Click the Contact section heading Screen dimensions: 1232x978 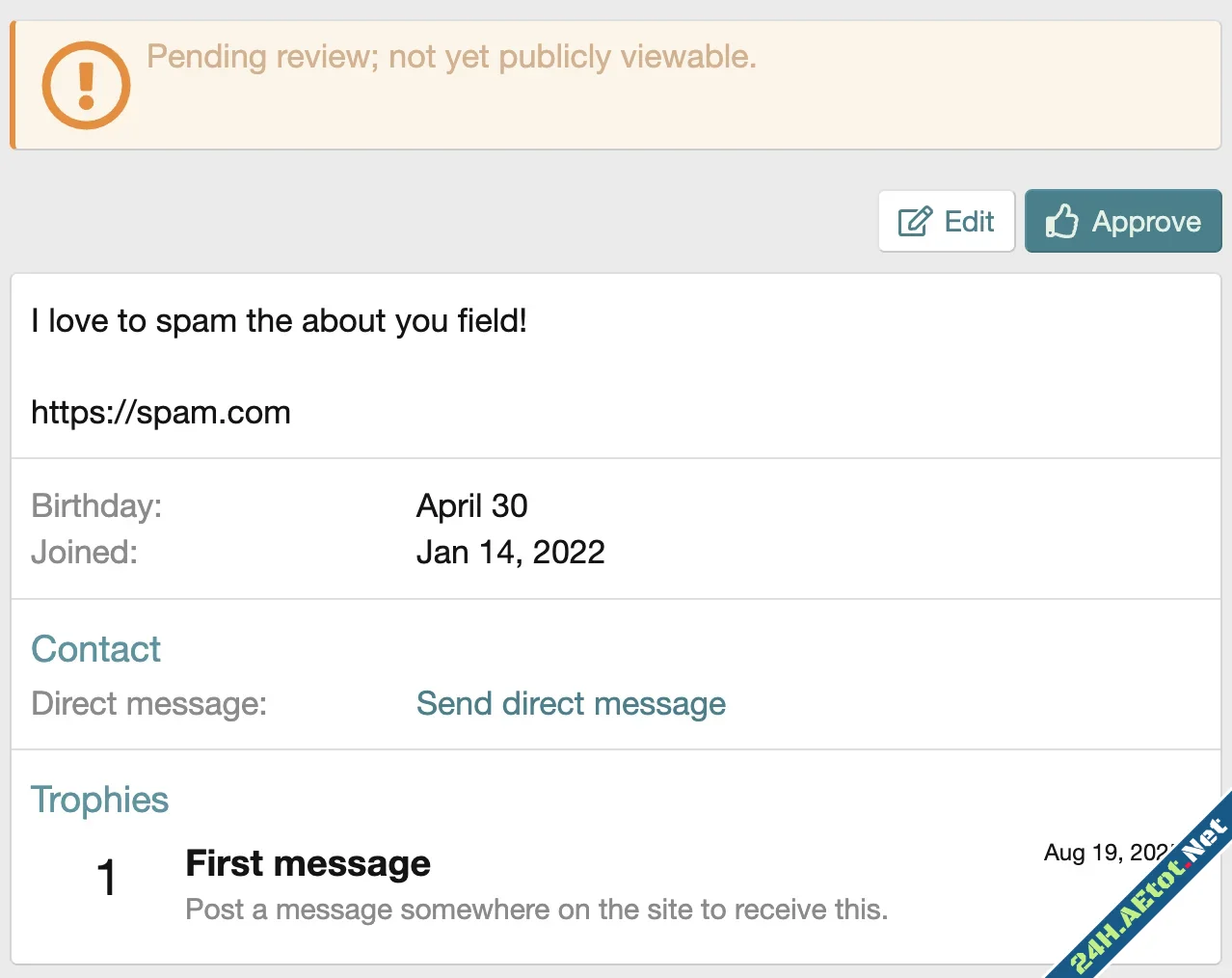(95, 649)
